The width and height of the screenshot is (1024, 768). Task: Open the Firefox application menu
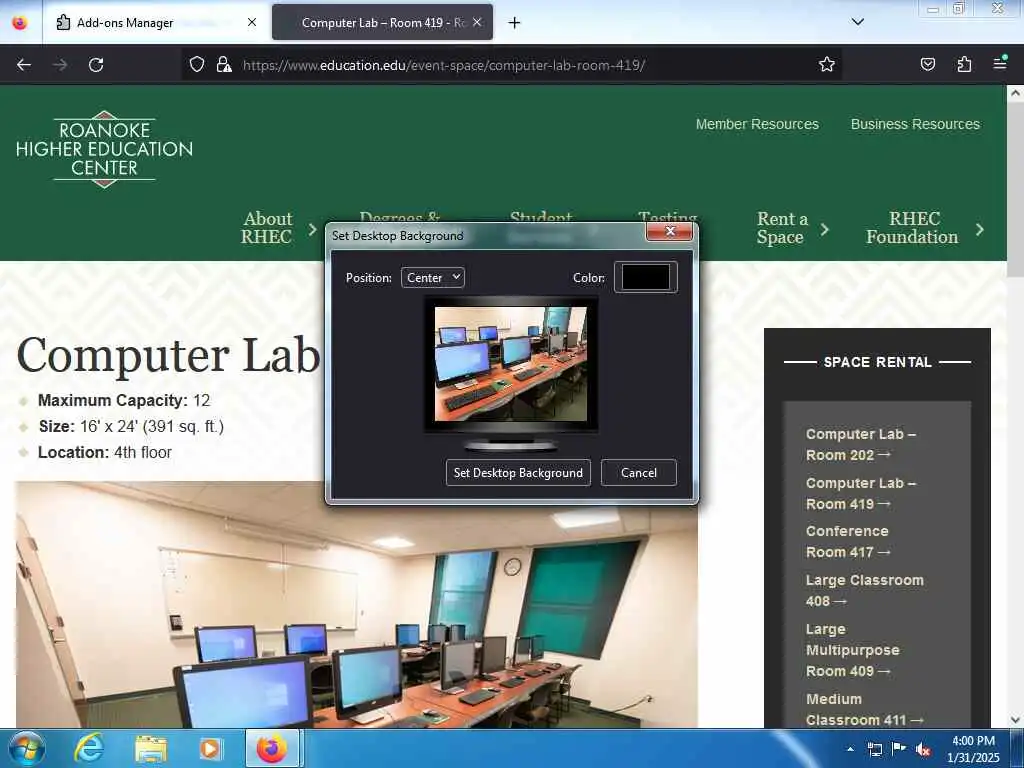(1000, 63)
